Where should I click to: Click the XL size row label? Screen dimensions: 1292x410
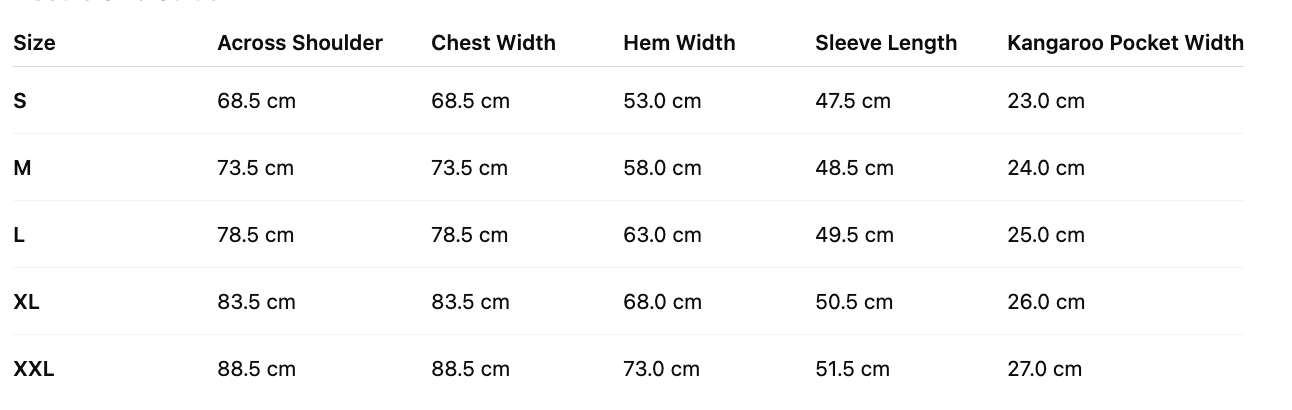27,302
